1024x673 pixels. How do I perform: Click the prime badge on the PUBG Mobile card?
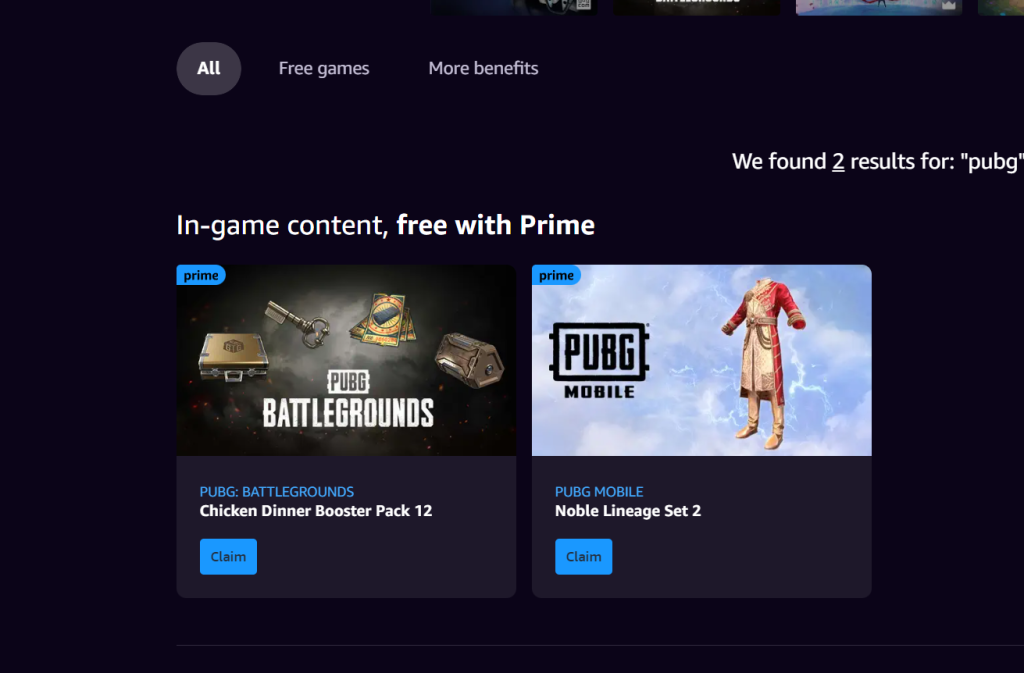(556, 275)
